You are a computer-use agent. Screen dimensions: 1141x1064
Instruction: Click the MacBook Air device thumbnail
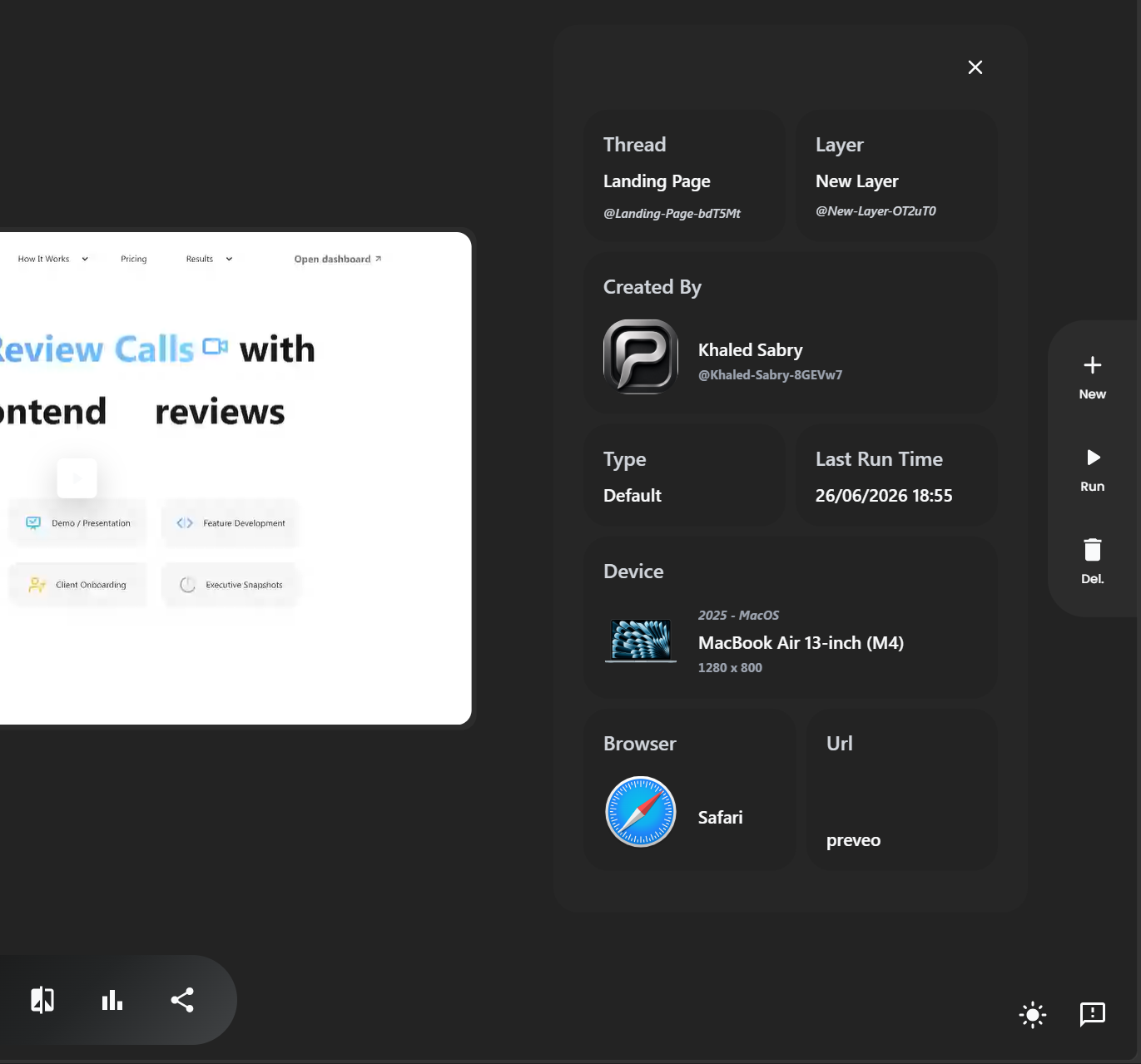[641, 641]
